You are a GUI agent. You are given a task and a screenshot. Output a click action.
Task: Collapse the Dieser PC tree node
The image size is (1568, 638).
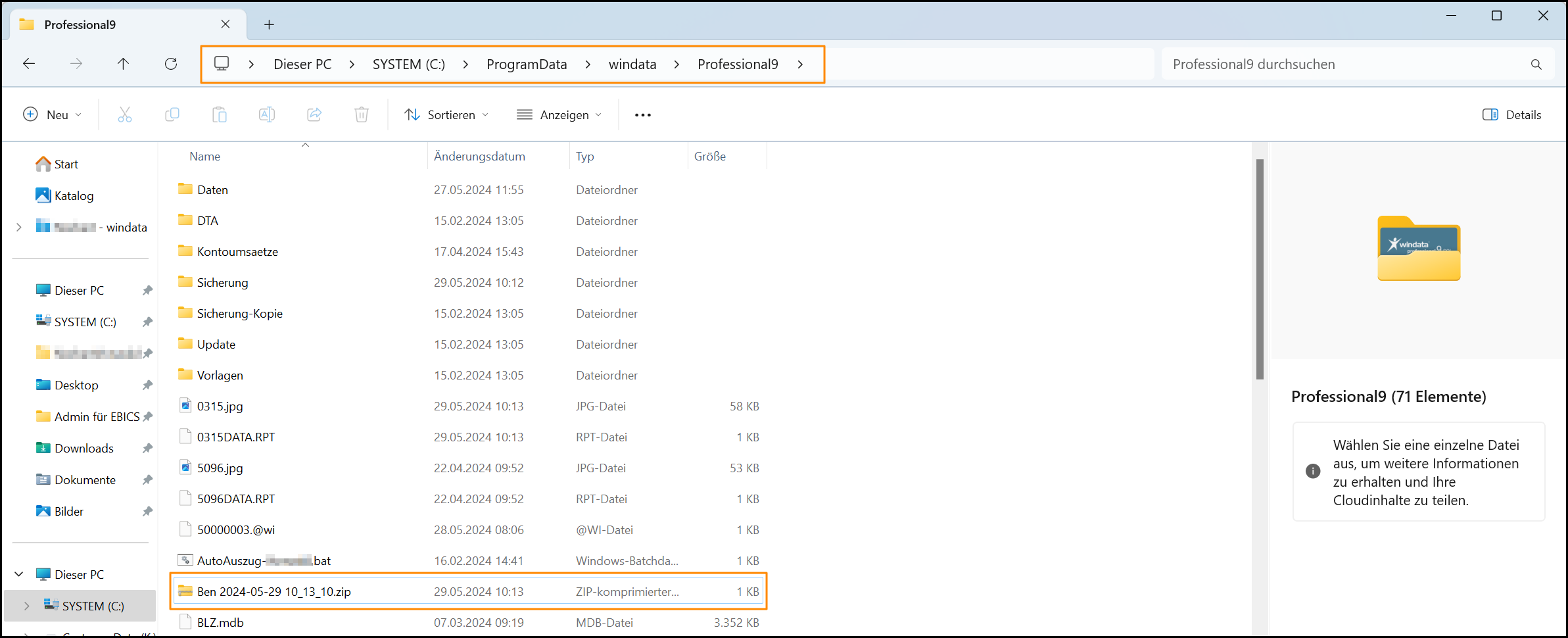pyautogui.click(x=19, y=574)
